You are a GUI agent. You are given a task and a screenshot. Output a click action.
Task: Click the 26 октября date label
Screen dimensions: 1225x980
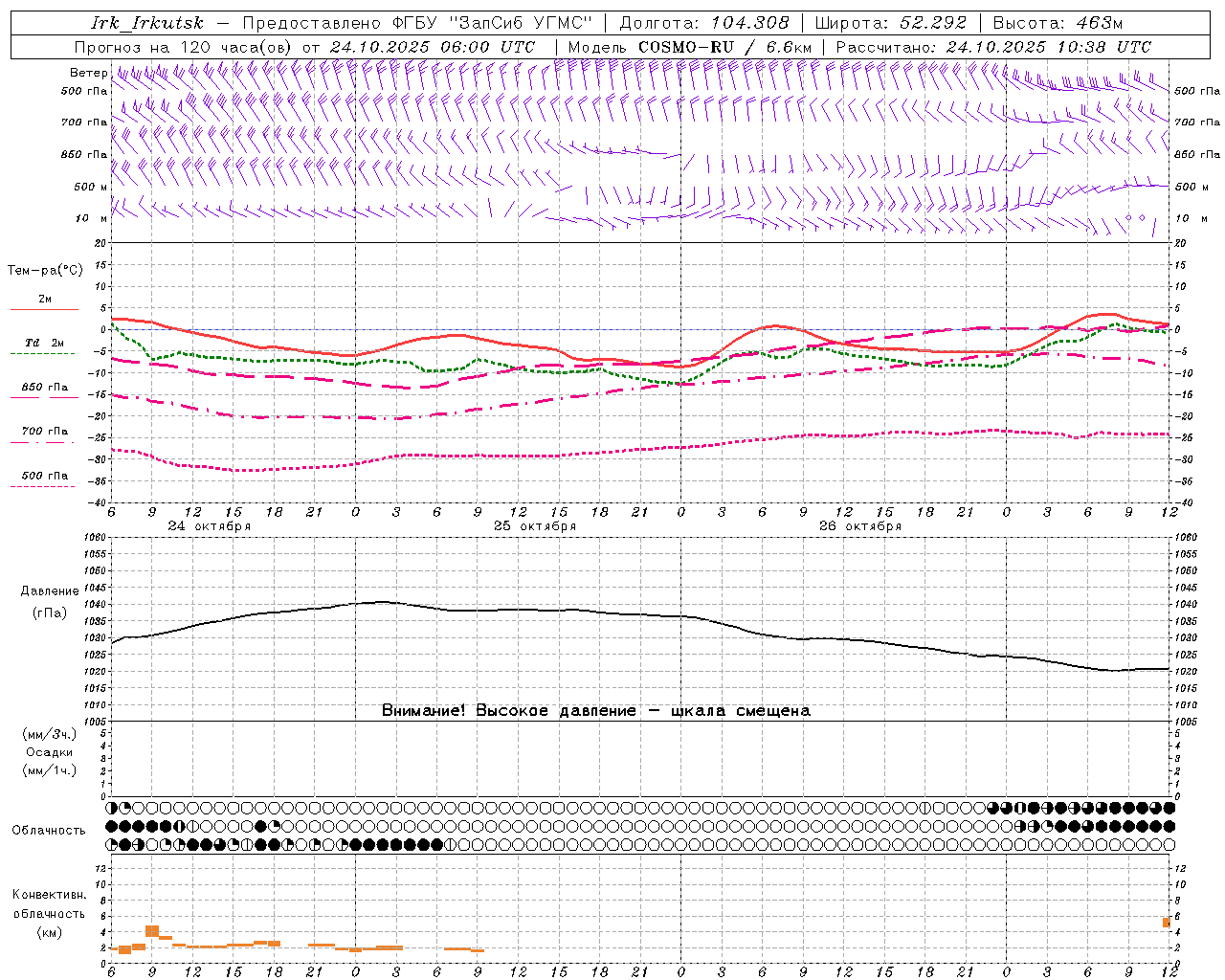coord(860,526)
